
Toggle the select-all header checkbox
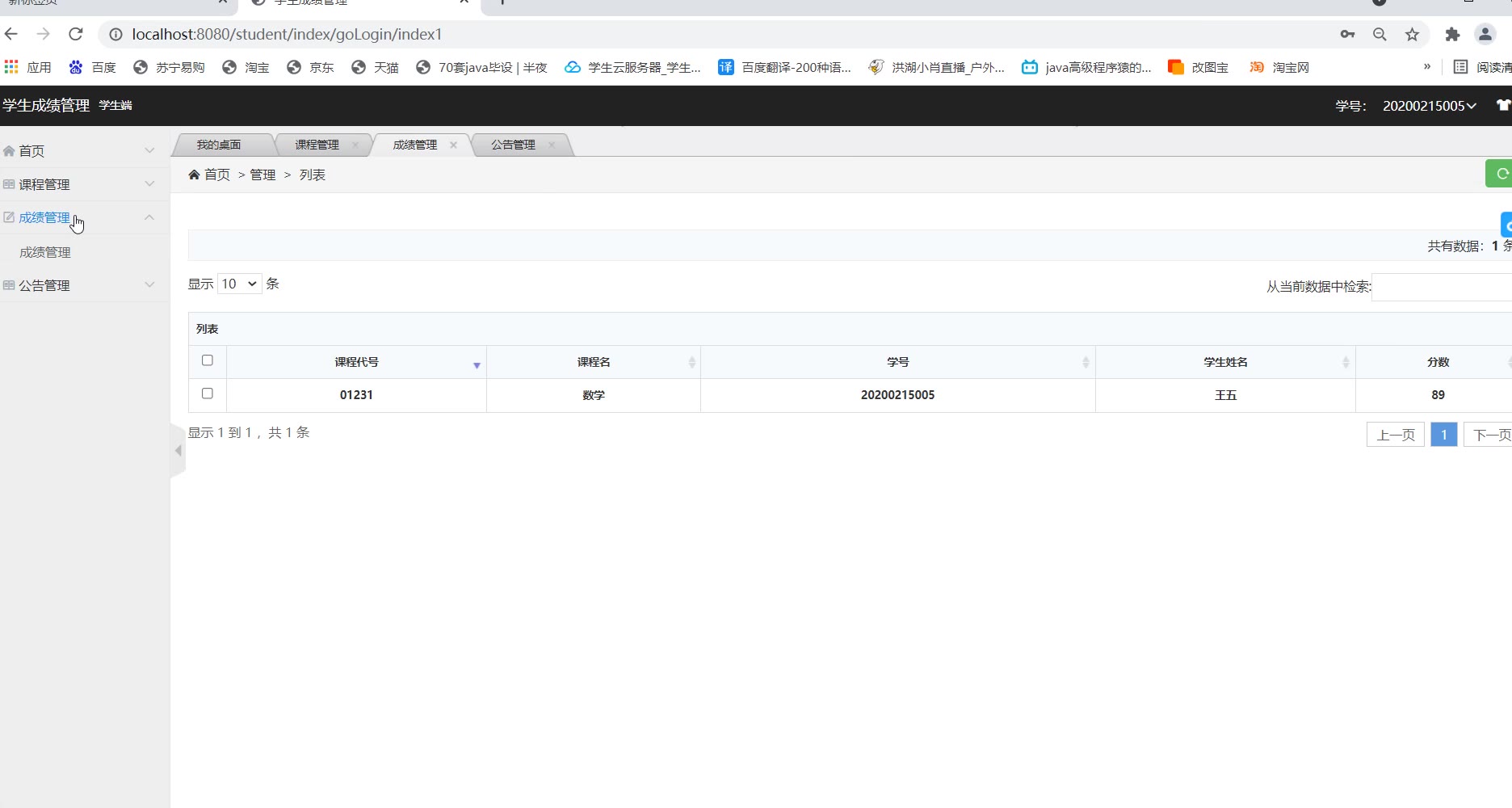[x=208, y=360]
